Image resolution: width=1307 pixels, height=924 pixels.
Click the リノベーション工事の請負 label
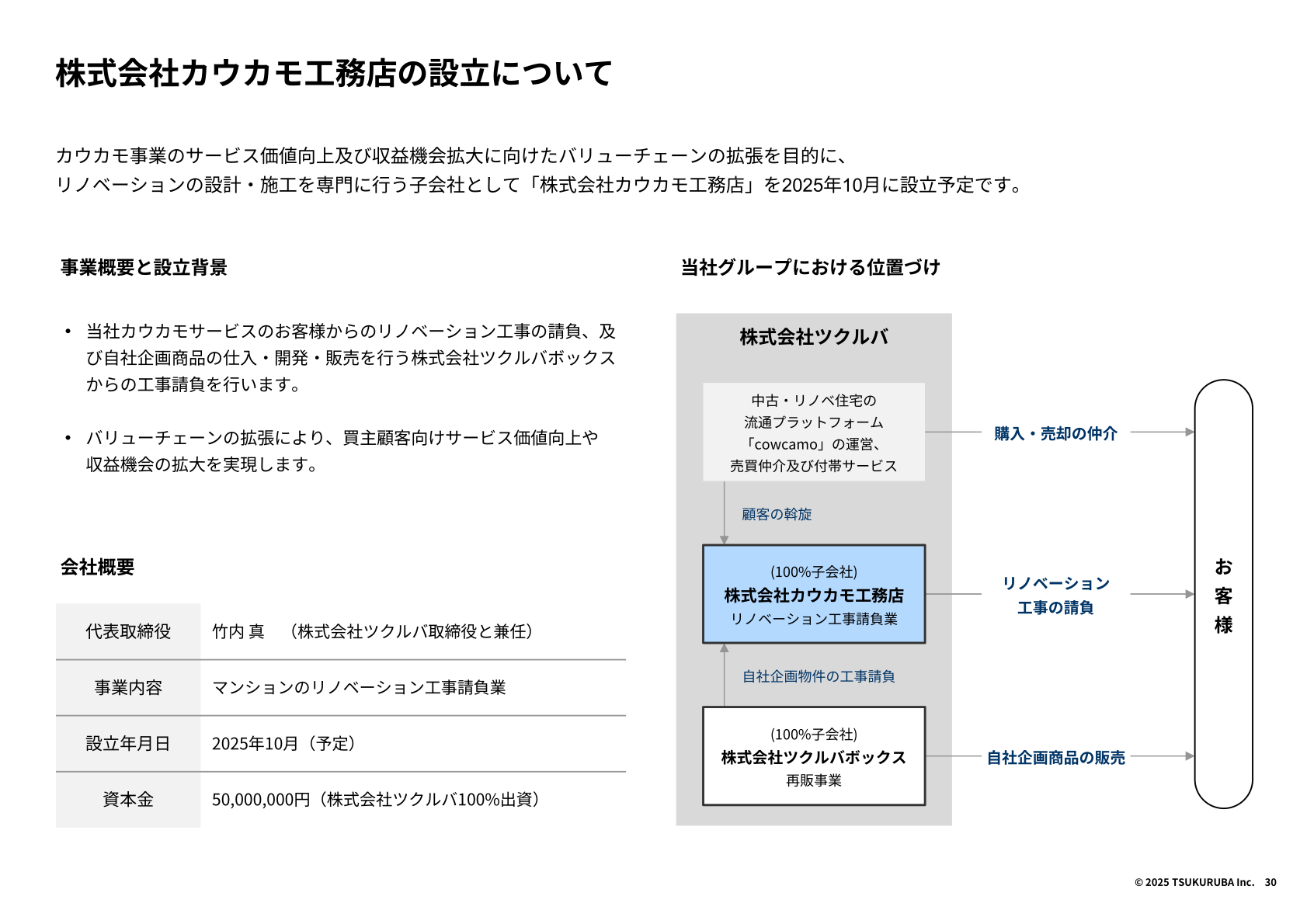pos(1055,596)
